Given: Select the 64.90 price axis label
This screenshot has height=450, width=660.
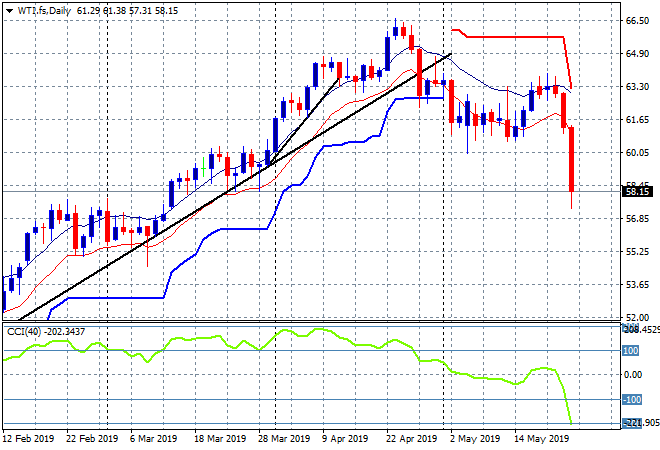Looking at the screenshot, I should point(637,53).
